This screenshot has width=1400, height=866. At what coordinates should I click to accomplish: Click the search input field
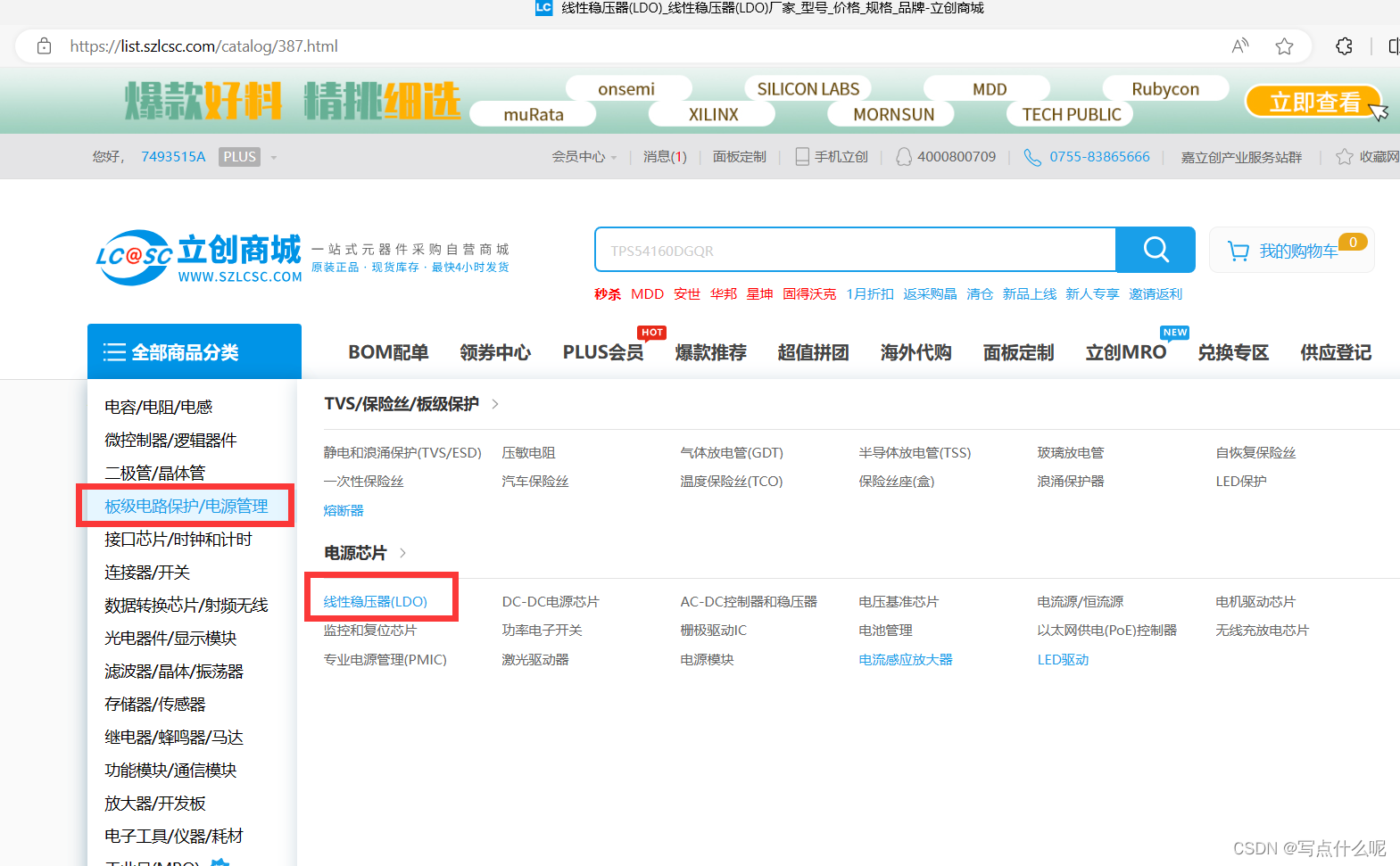pyautogui.click(x=855, y=250)
